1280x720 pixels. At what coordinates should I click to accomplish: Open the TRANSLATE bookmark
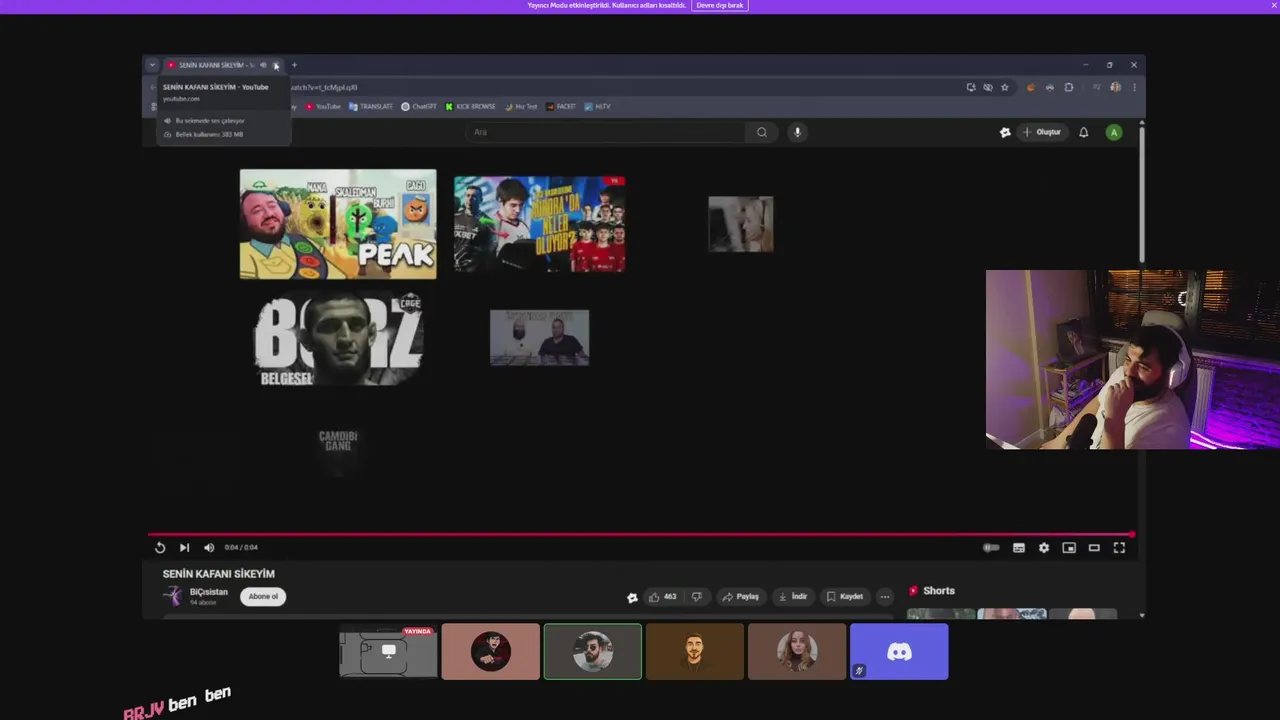pos(371,106)
